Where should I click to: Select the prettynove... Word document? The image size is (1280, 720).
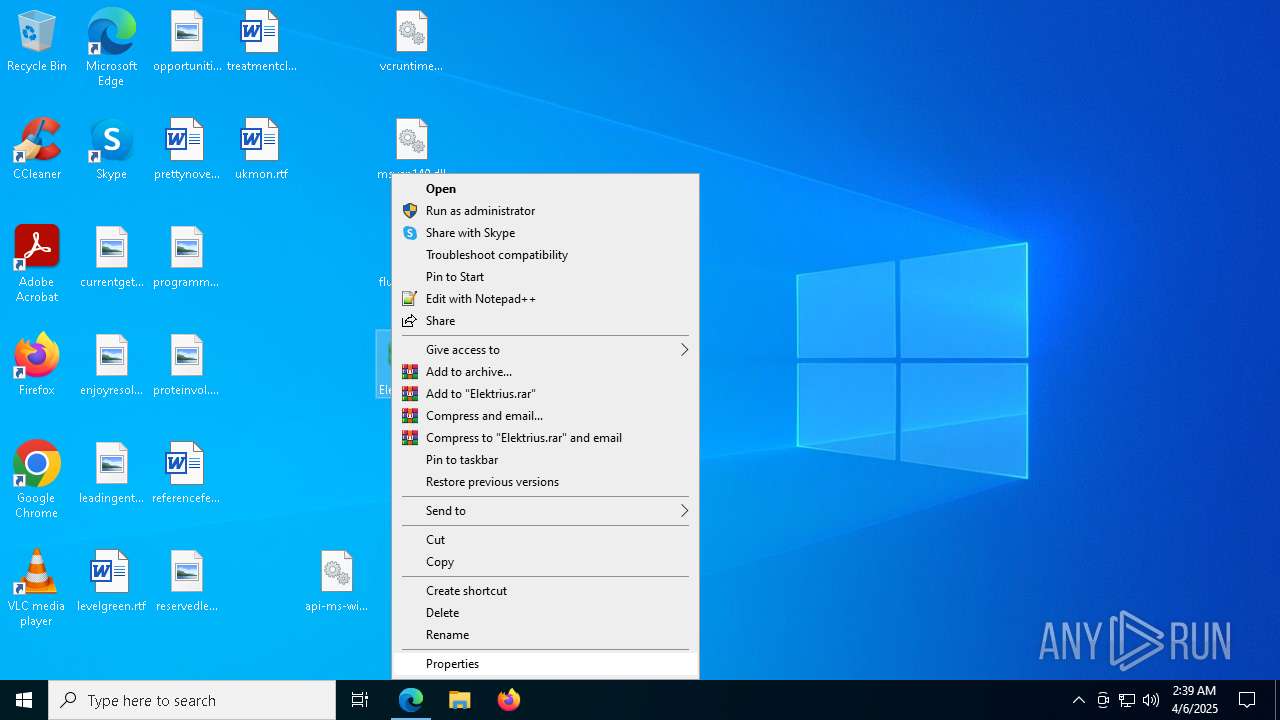point(187,150)
